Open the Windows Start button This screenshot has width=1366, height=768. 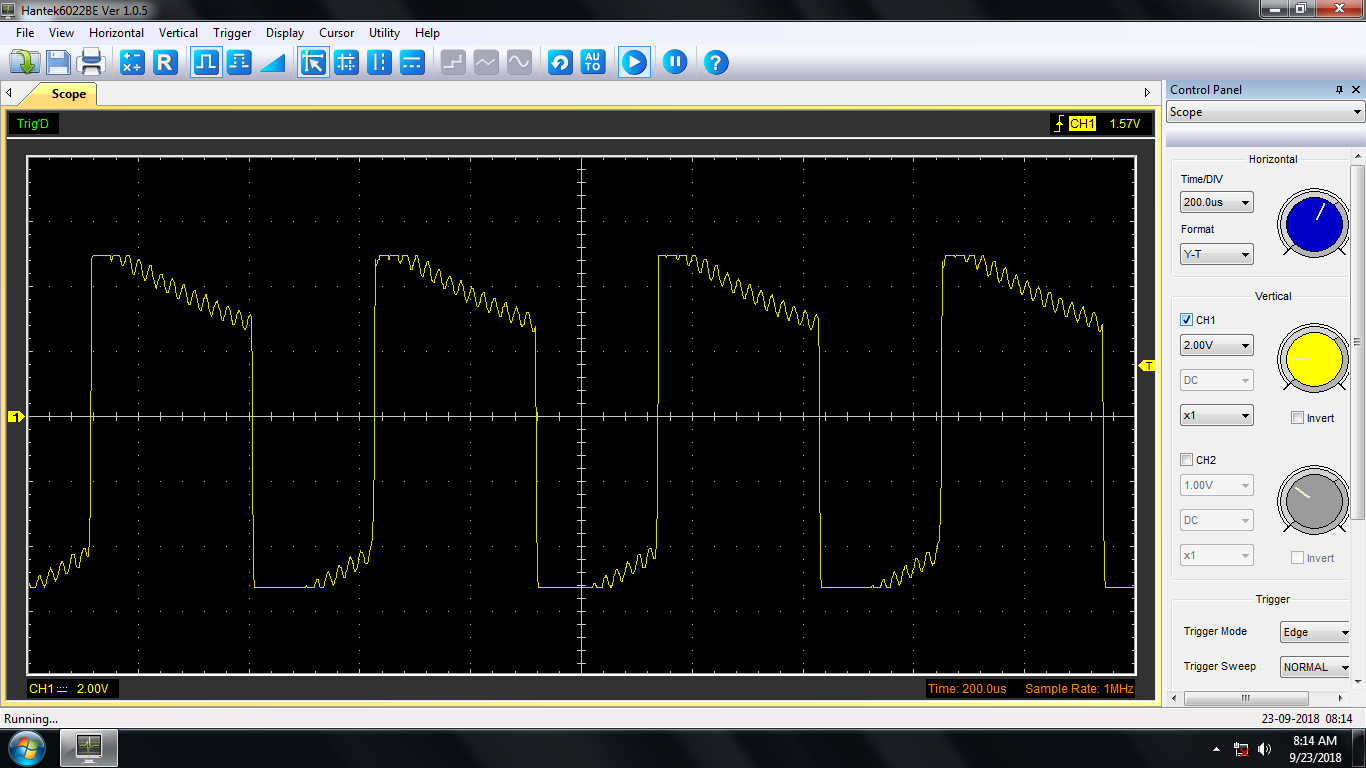pos(26,747)
